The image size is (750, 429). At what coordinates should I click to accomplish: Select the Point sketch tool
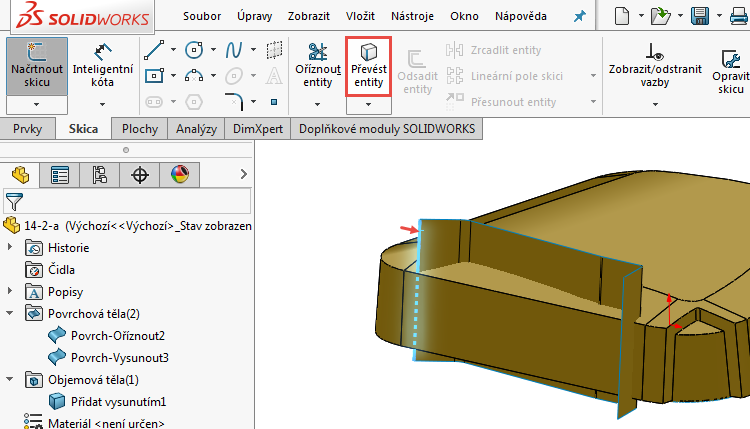click(x=274, y=102)
